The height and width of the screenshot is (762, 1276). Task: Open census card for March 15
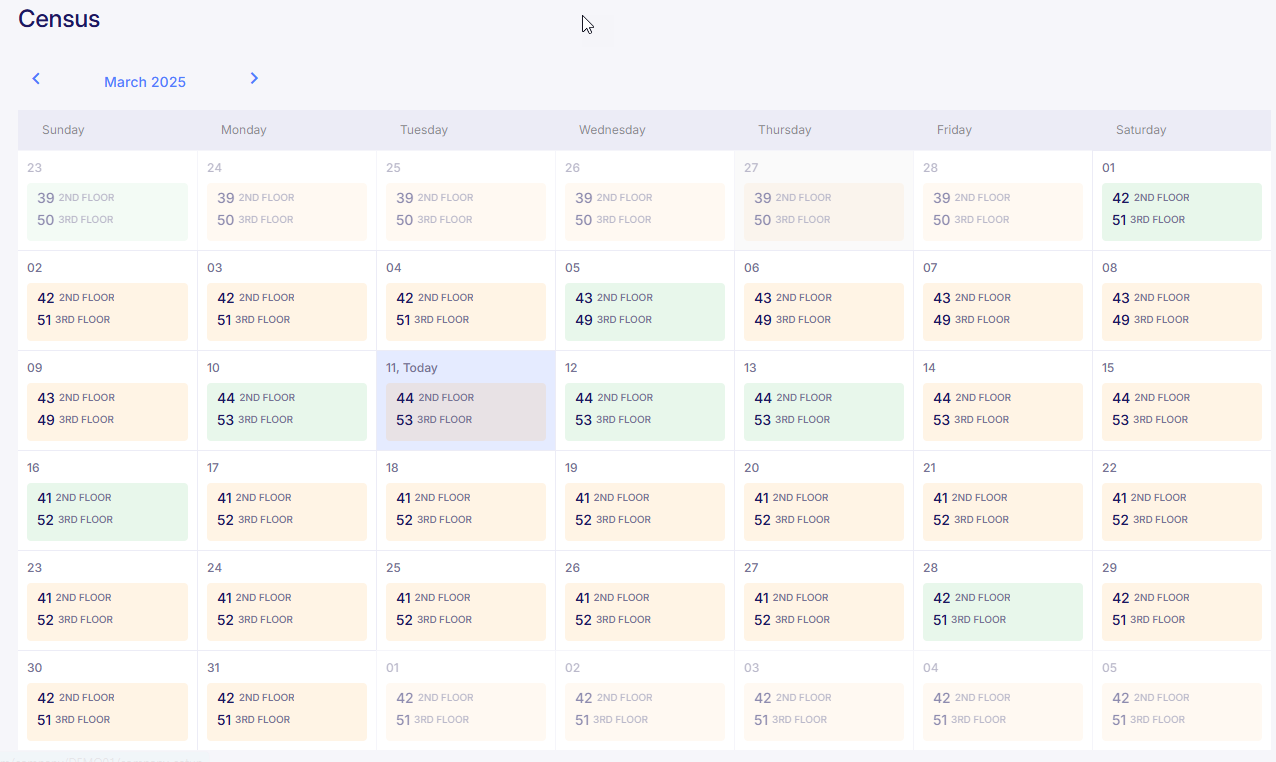point(1182,412)
